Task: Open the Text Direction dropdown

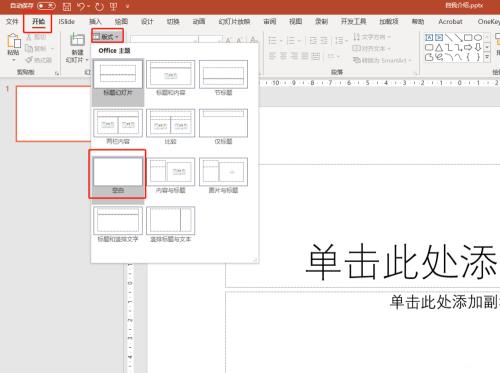Action: point(372,37)
